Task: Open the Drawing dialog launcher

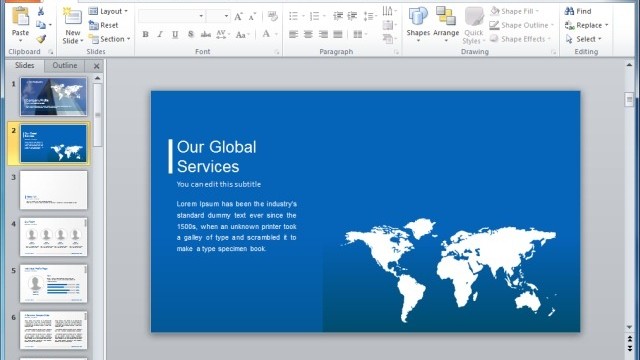Action: (553, 52)
